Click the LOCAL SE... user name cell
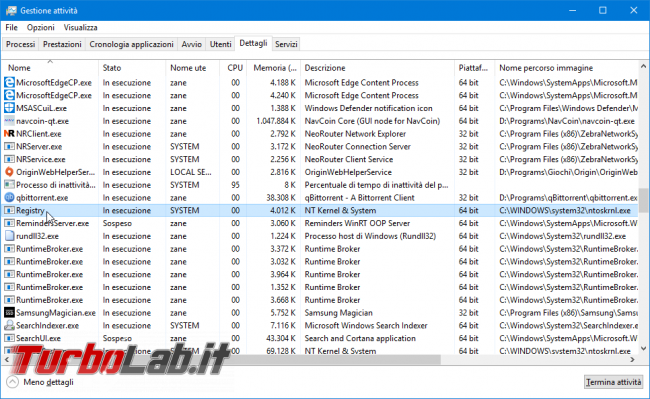 click(191, 172)
